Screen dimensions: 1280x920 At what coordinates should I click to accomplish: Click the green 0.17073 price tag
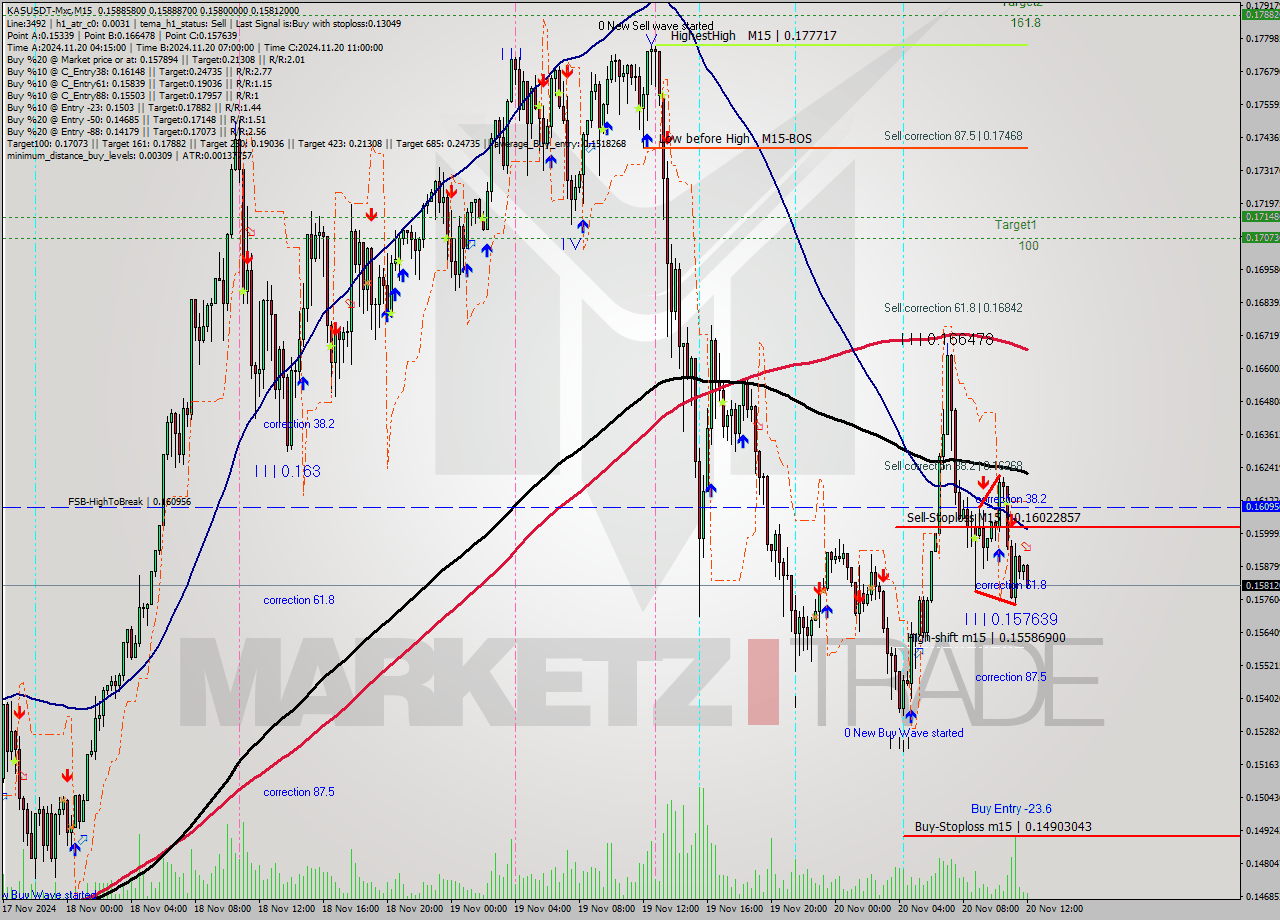pos(1260,237)
